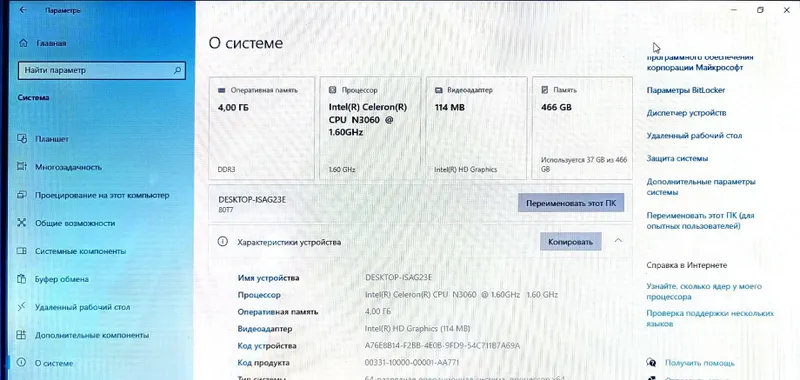
Task: Click the Буфер обмена clipboard icon
Action: click(21, 279)
